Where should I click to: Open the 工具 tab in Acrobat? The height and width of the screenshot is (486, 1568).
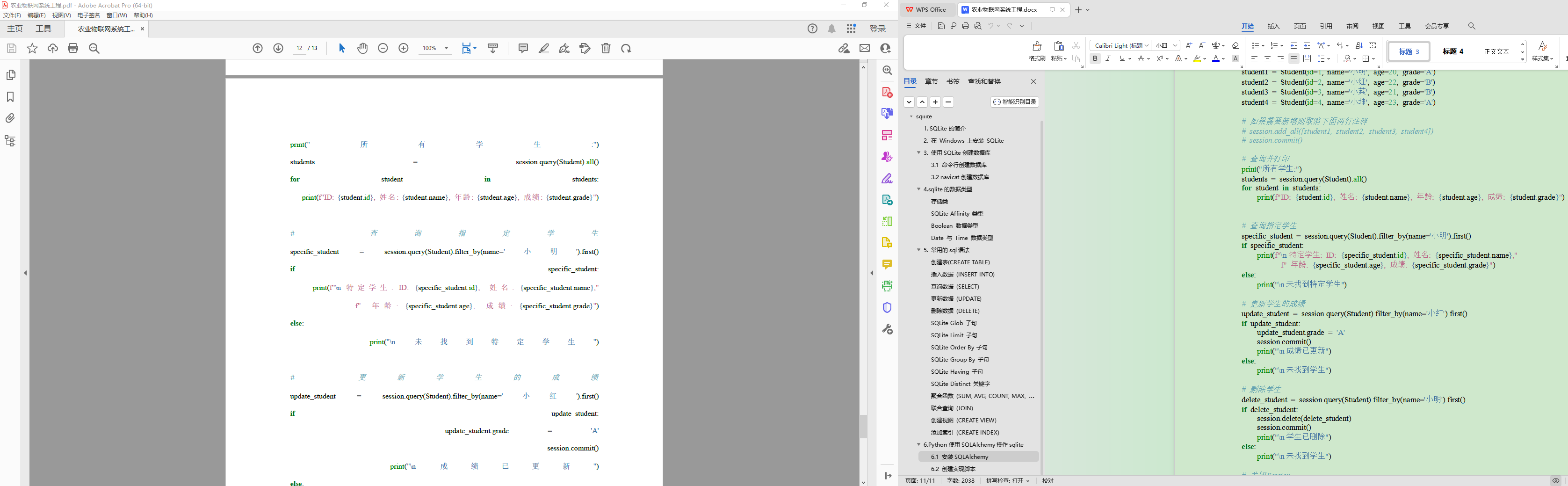(44, 29)
